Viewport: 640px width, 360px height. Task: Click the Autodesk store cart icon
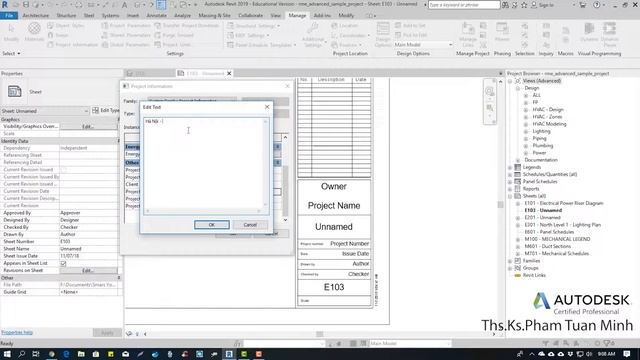583,5
